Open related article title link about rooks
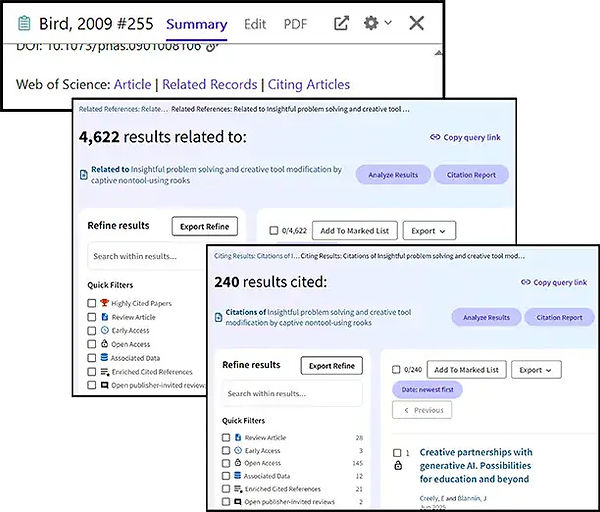Image resolution: width=600 pixels, height=512 pixels. (x=217, y=175)
